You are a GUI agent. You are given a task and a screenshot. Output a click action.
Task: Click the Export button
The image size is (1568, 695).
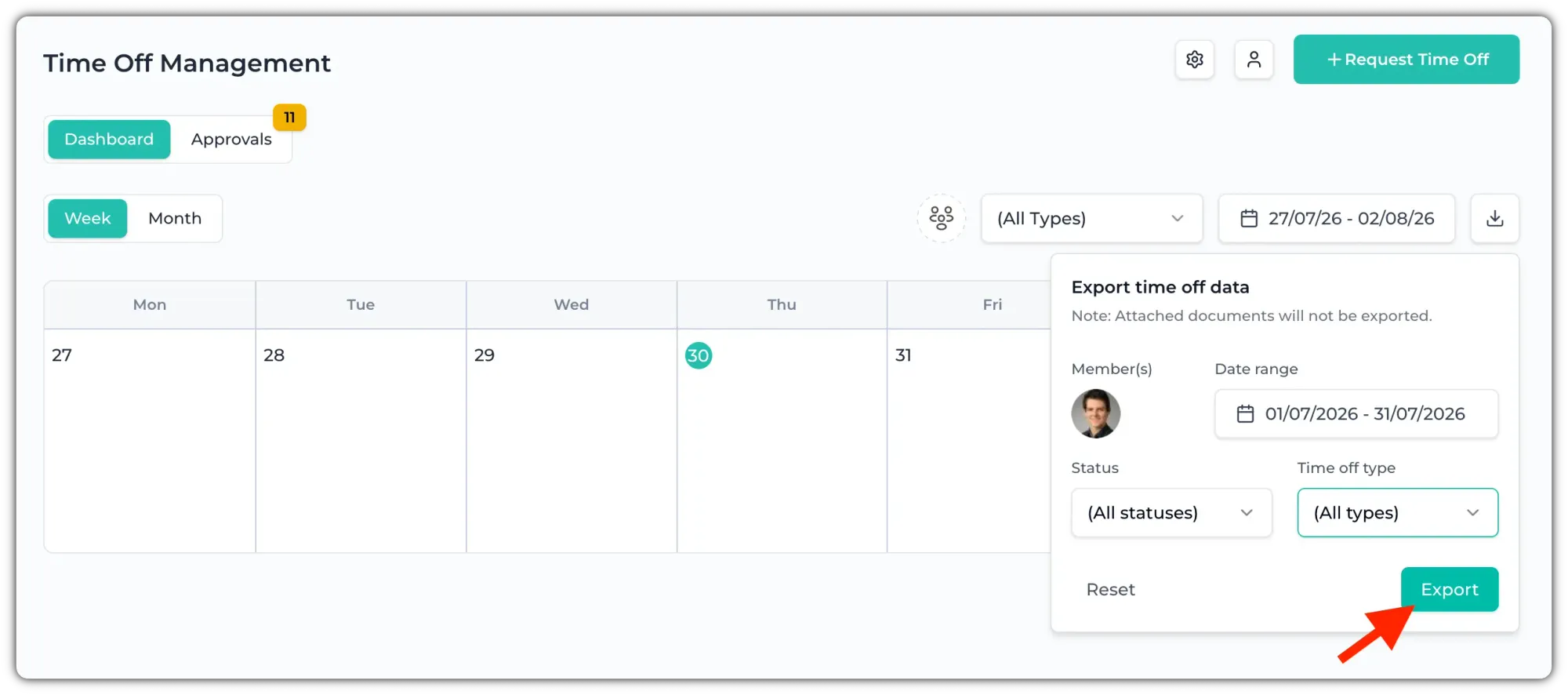coord(1449,589)
